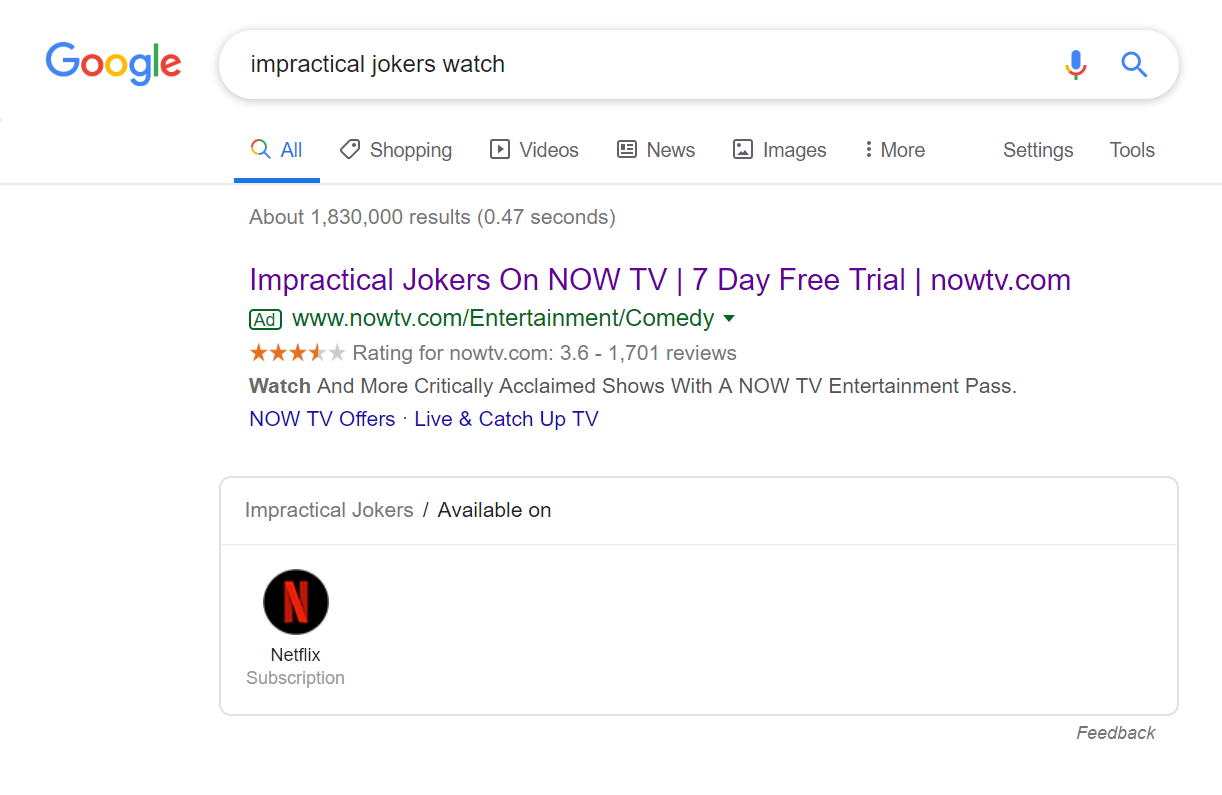Click the About 1,830,000 results text
Image resolution: width=1222 pixels, height=795 pixels.
tap(432, 217)
